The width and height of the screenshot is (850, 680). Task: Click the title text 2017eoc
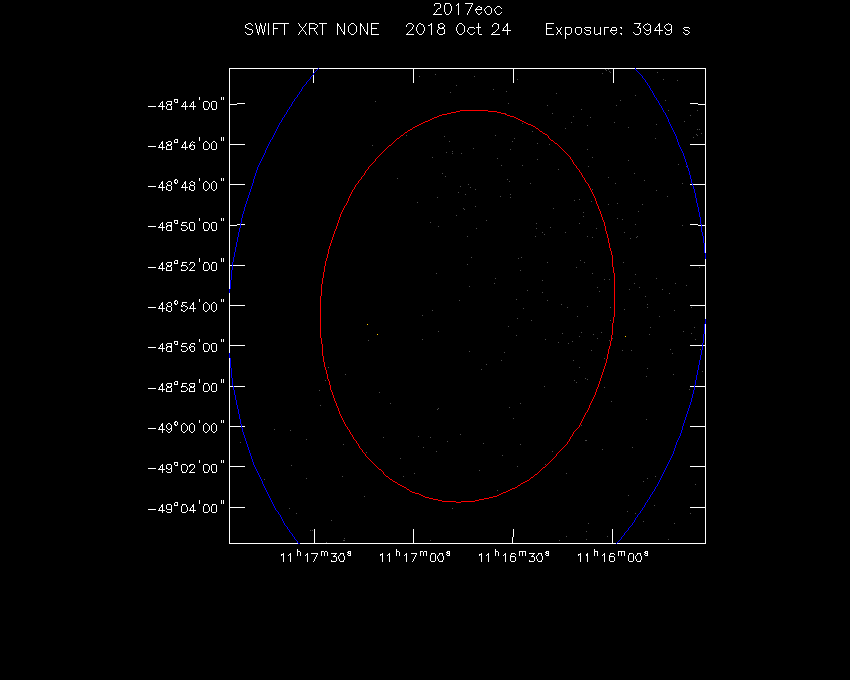tap(467, 10)
